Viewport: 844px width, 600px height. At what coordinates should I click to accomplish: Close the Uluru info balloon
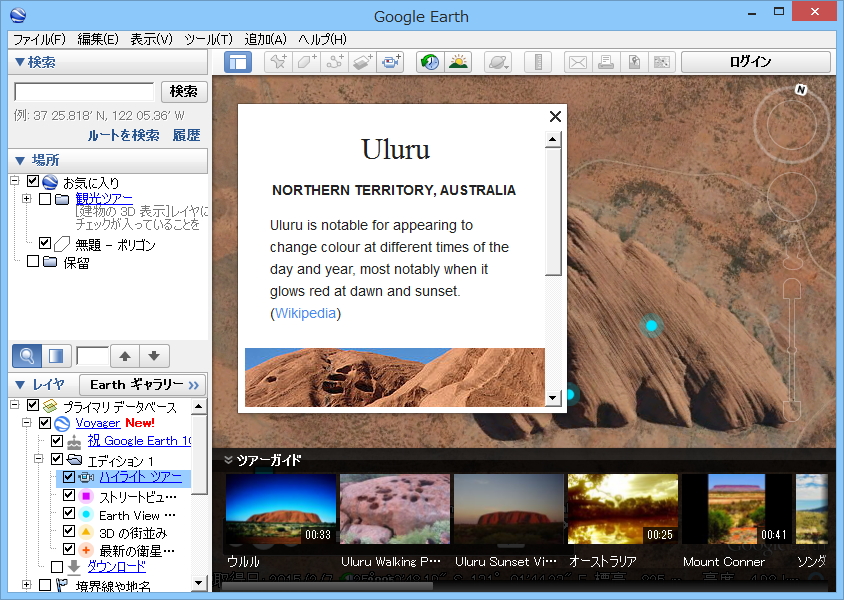(x=555, y=116)
